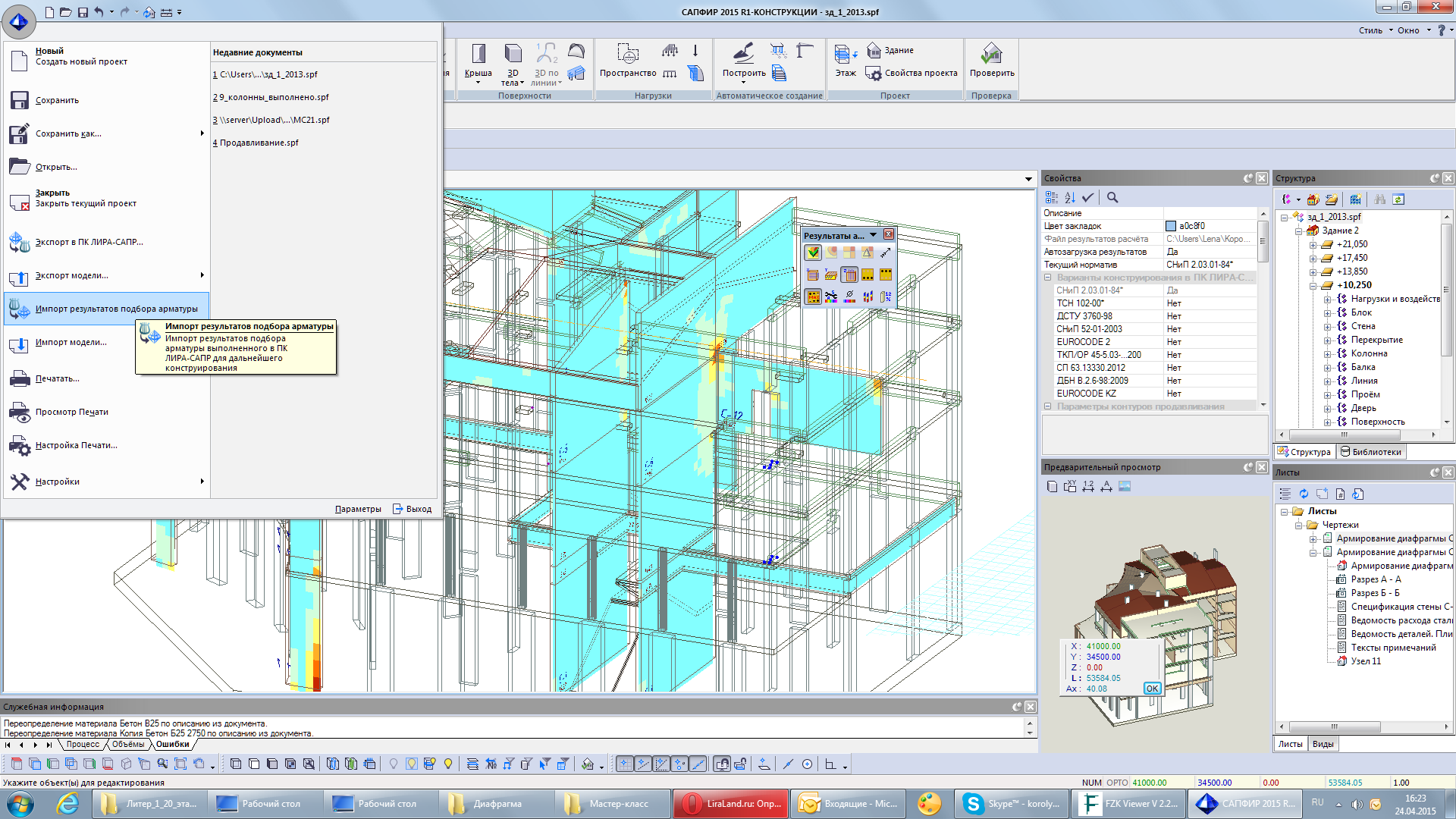Click the refresh icon in Листы toolbar
This screenshot has width=1456, height=819.
pyautogui.click(x=1304, y=494)
